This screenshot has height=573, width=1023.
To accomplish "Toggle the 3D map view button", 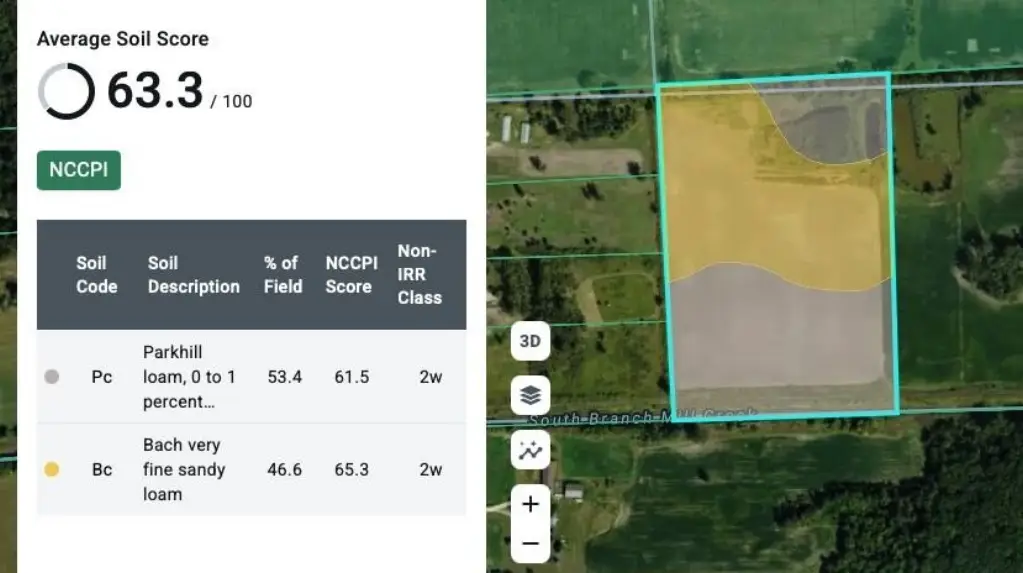I will point(530,341).
